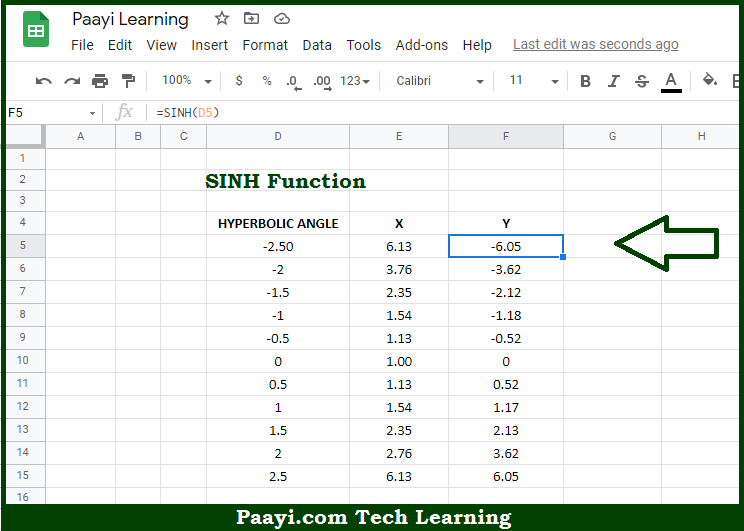The image size is (744, 531).
Task: Open the zoom 100% dropdown
Action: (186, 81)
